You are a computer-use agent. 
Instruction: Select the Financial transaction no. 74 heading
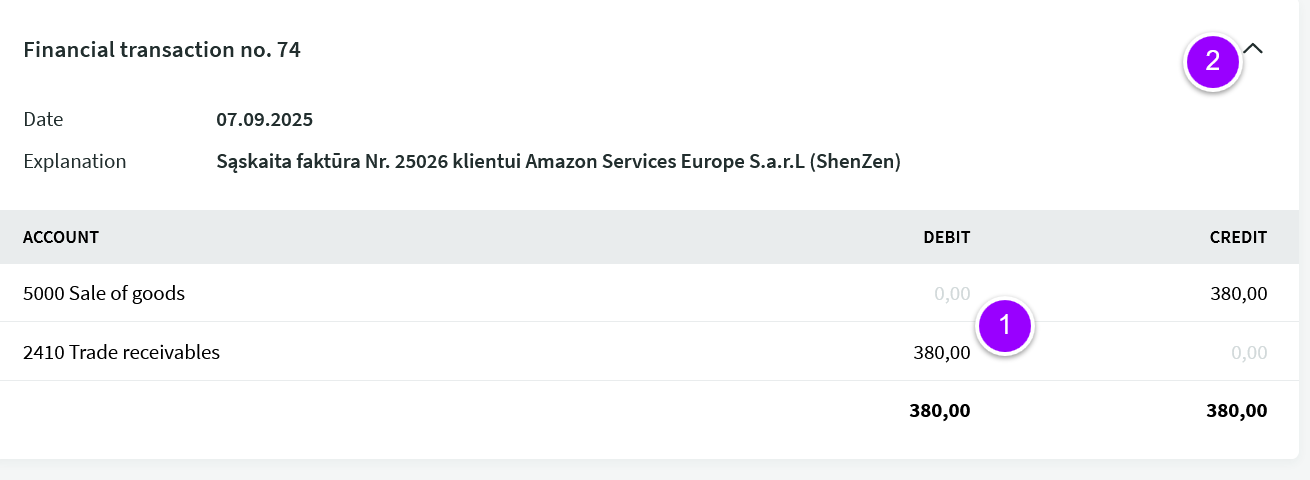(x=162, y=49)
